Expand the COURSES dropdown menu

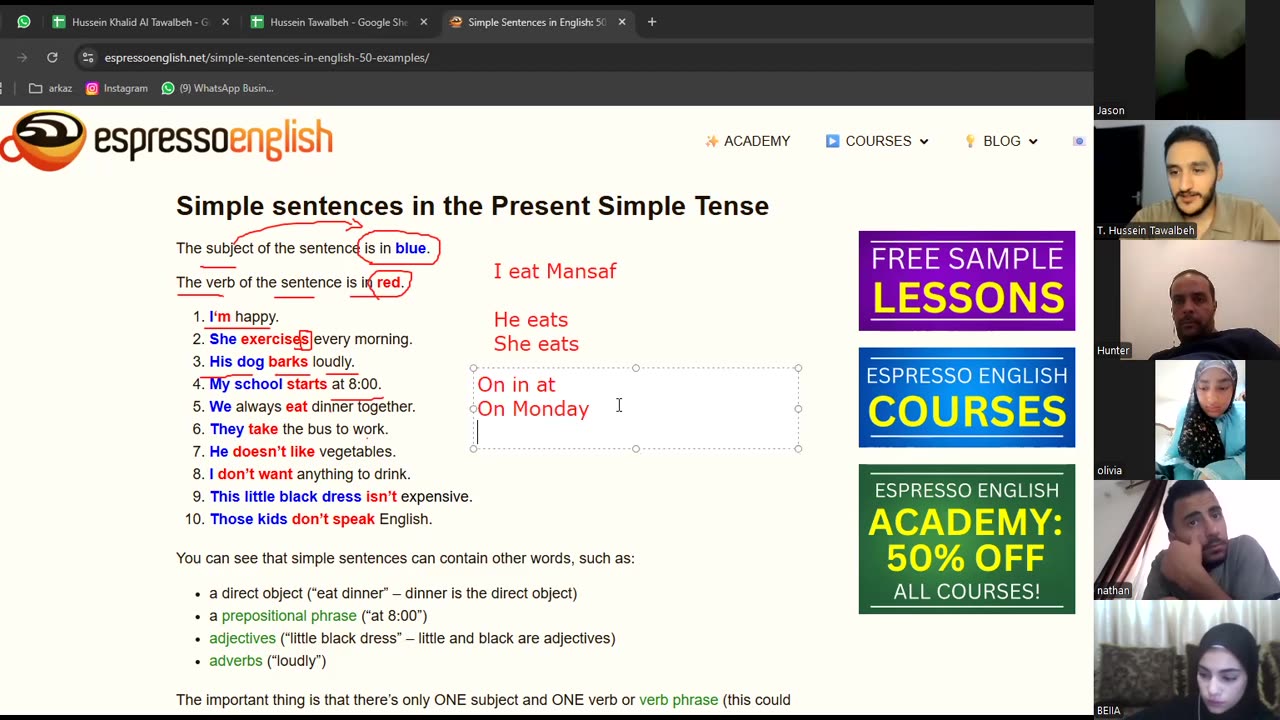point(877,141)
